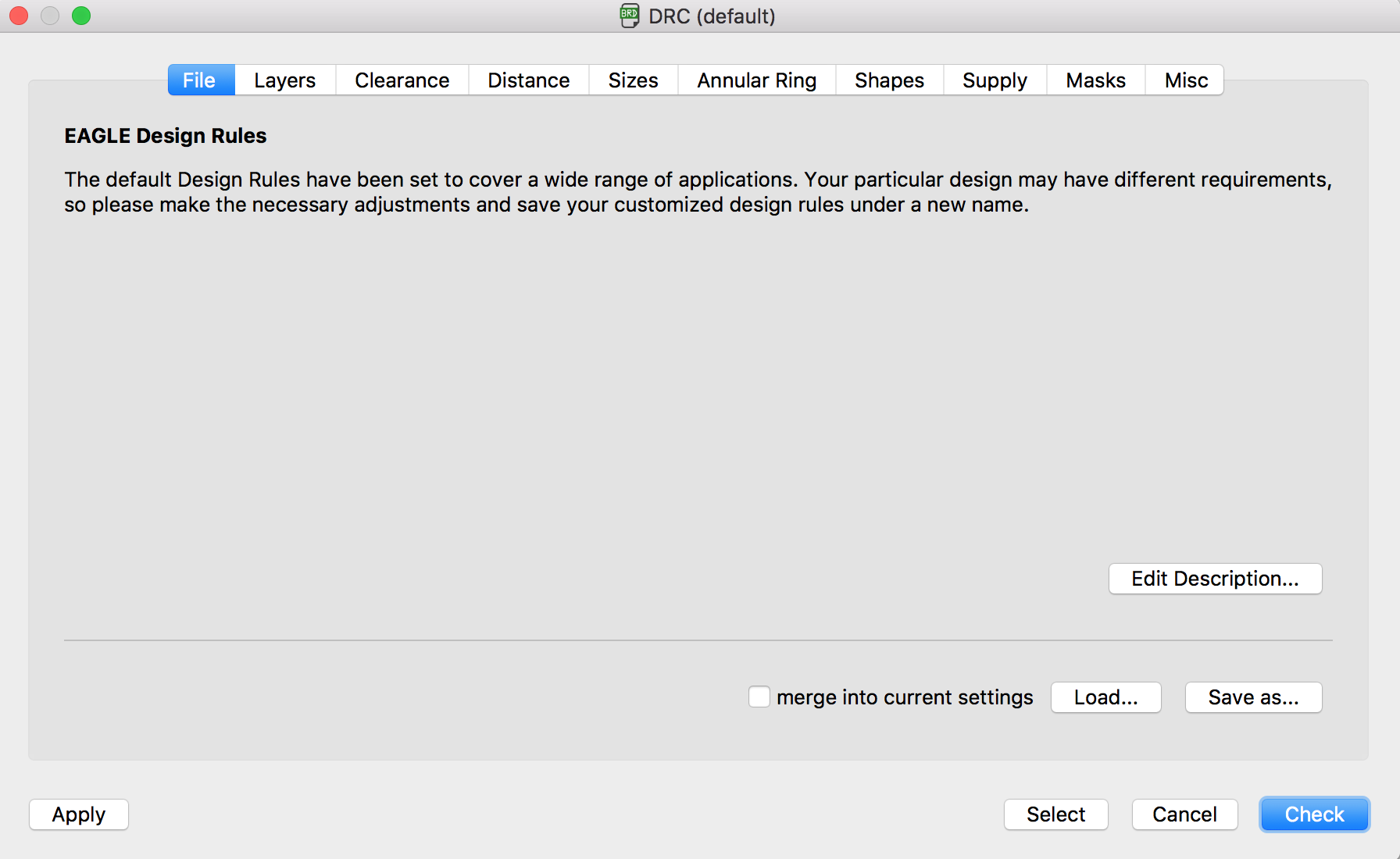Go to the Clearance tab

(402, 80)
